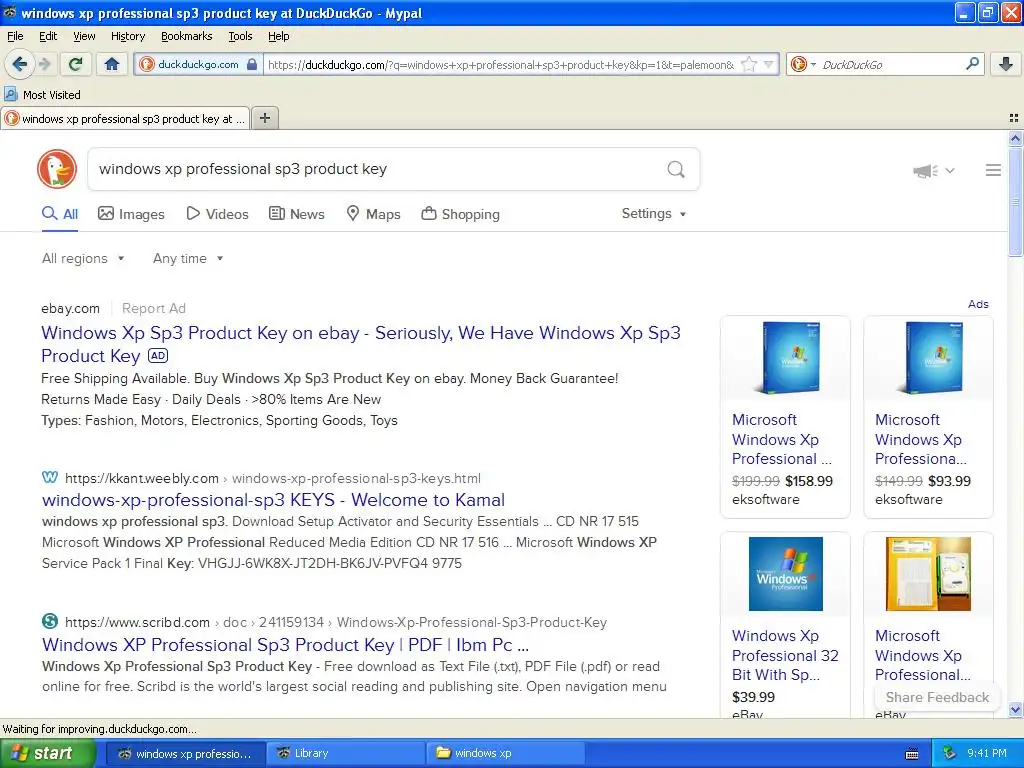This screenshot has height=768, width=1024.
Task: Click the tab groups grid icon
Action: [x=1014, y=118]
